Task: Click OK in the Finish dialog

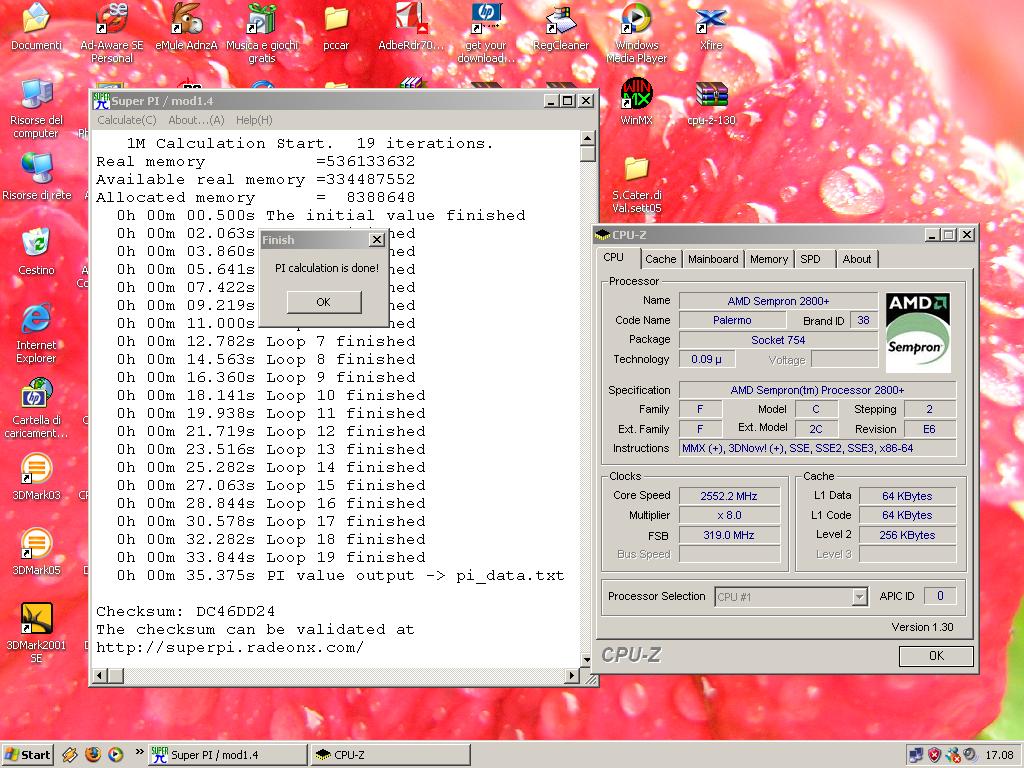Action: [x=323, y=302]
